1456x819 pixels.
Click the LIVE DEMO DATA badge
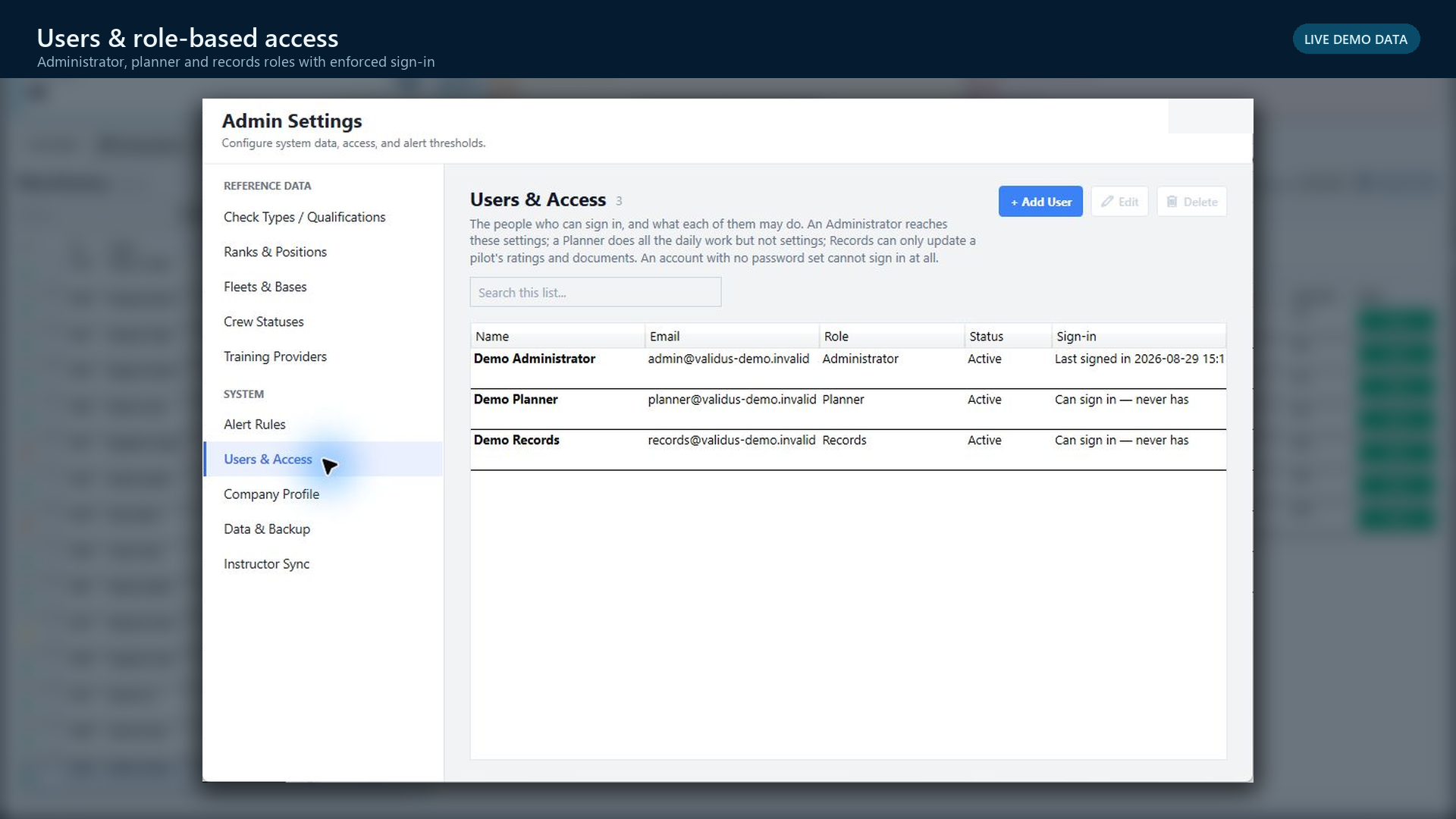coord(1356,39)
